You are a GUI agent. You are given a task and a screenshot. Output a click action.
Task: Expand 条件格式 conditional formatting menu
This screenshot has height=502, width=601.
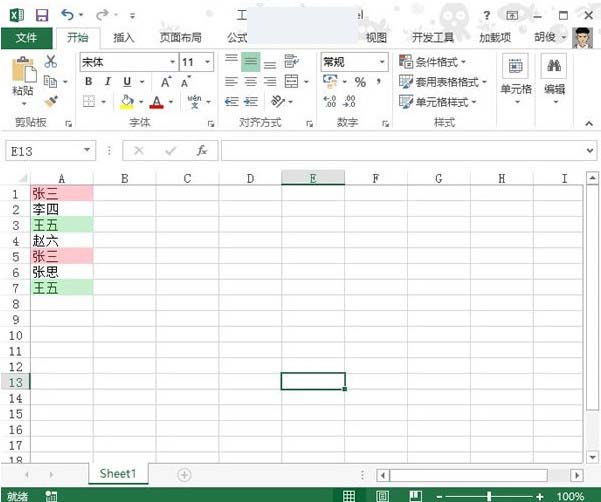coord(432,61)
